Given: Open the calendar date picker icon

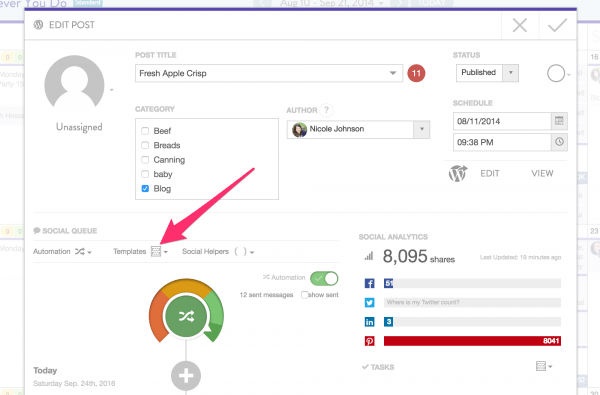Looking at the screenshot, I should pos(559,121).
